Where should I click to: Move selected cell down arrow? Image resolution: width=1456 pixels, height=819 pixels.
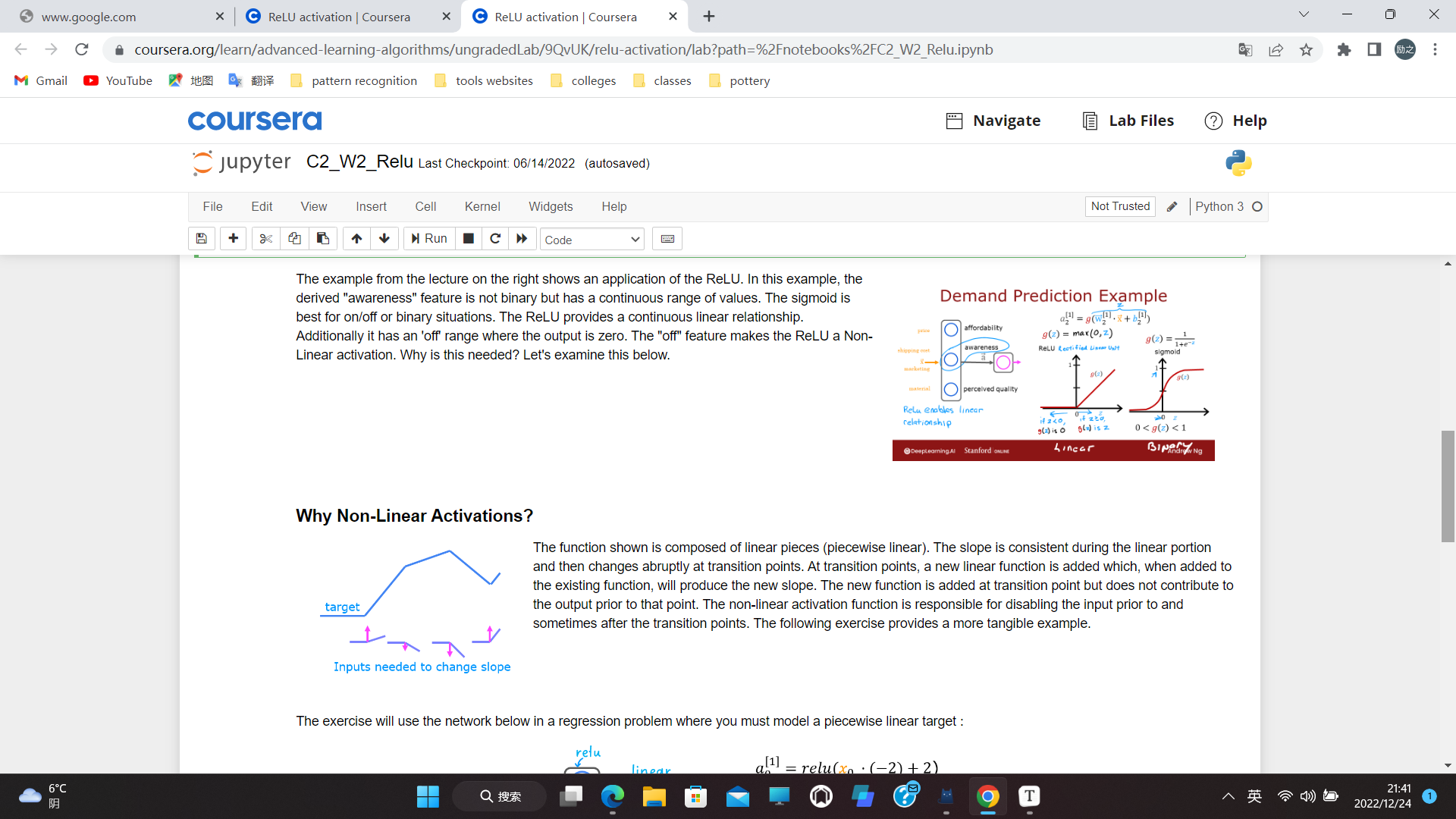coord(384,239)
